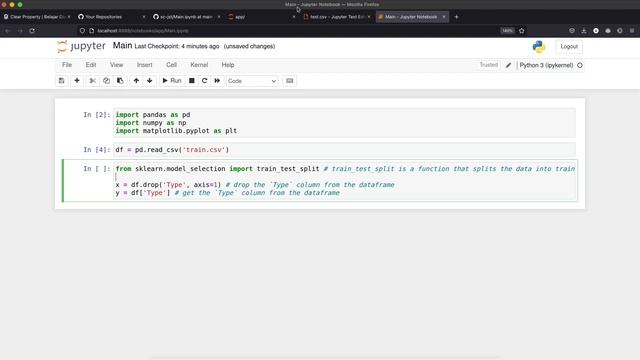The height and width of the screenshot is (360, 640).
Task: Click the Last Checkpoint status text
Action: pyautogui.click(x=177, y=47)
